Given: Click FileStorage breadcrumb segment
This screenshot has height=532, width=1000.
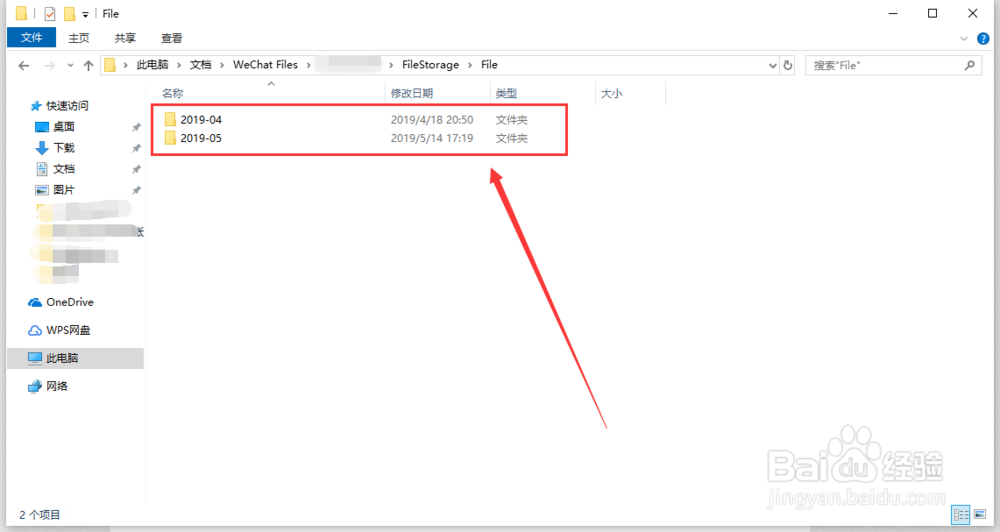Looking at the screenshot, I should [x=430, y=64].
